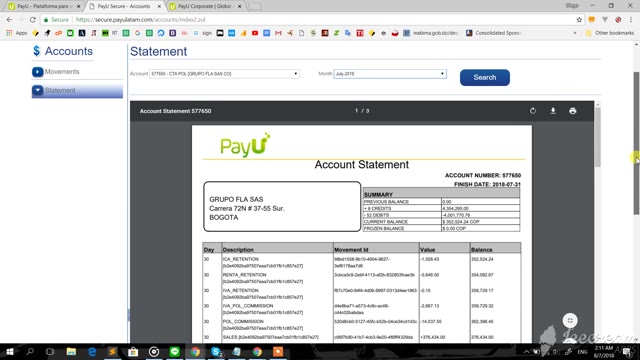
Task: Open Skype from taskbar
Action: click(x=216, y=351)
